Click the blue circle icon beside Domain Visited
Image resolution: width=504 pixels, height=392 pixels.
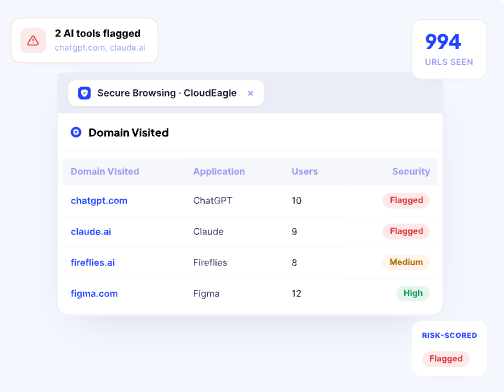76,132
